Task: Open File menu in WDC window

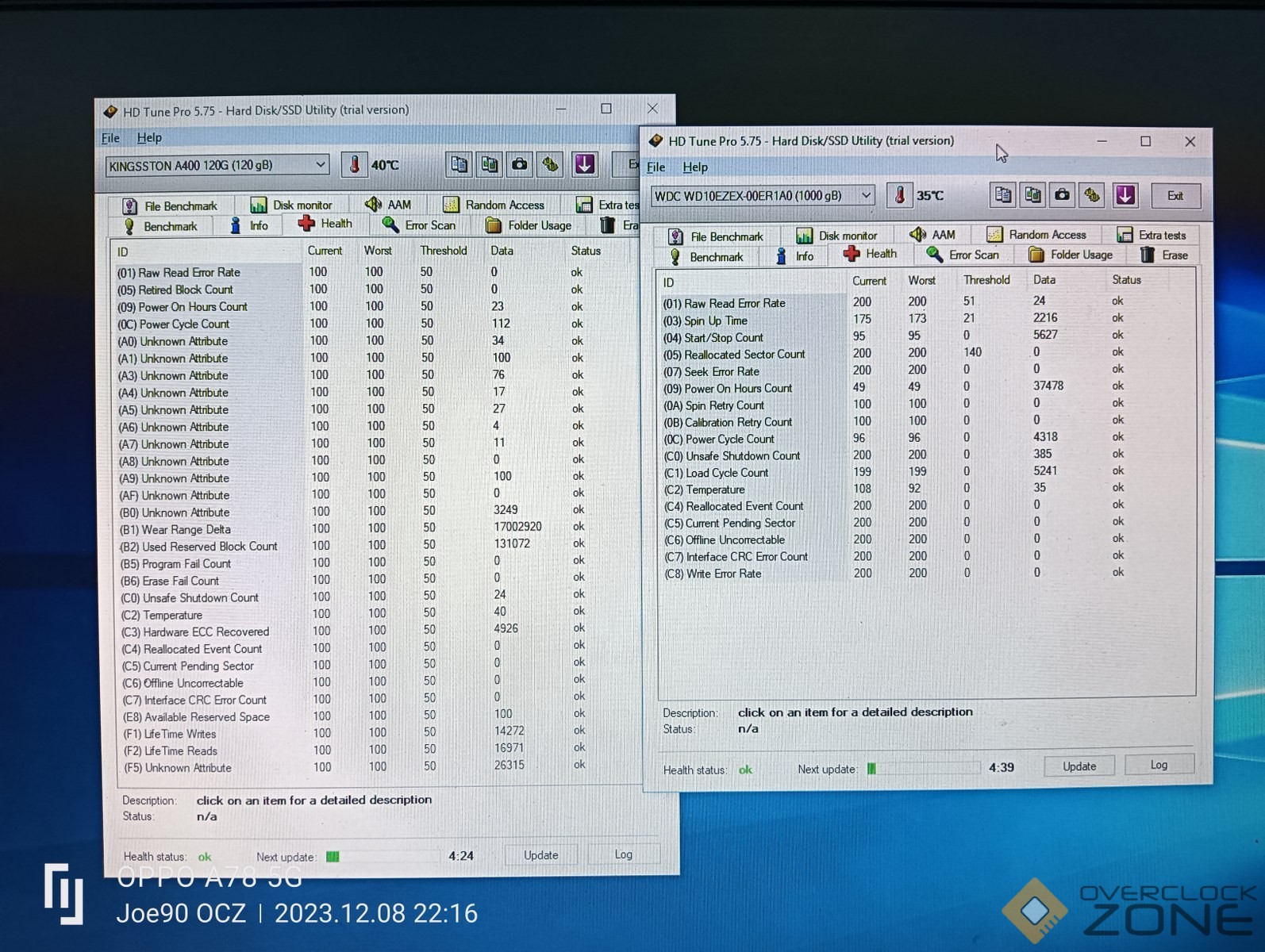Action: click(656, 167)
